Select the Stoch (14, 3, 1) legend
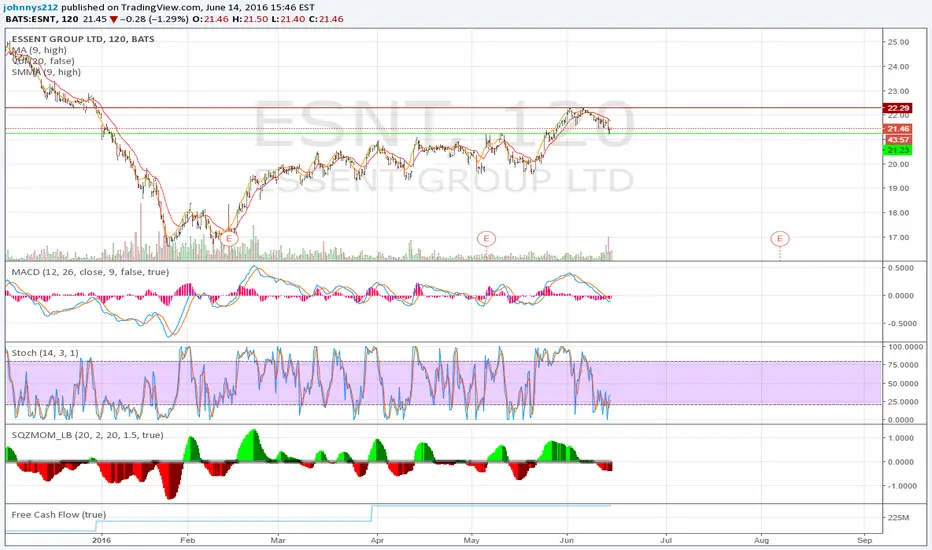This screenshot has height=550, width=932. point(45,353)
